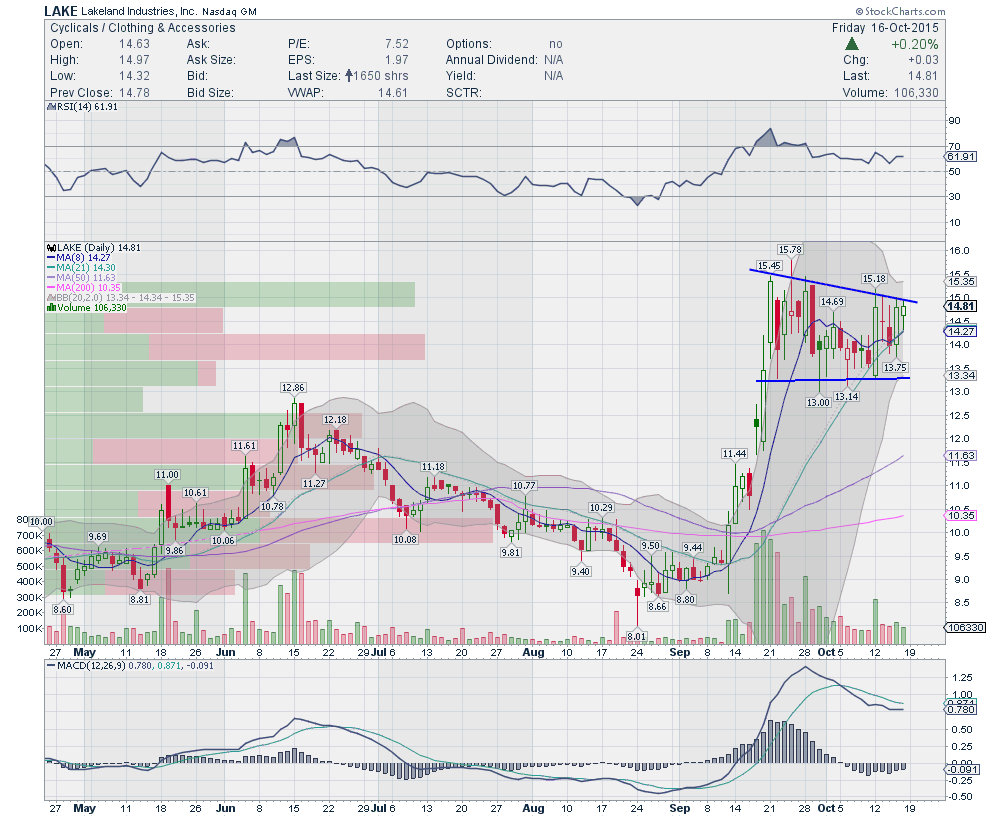Click the Chg value +0.03
Image resolution: width=990 pixels, height=817 pixels.
click(923, 59)
